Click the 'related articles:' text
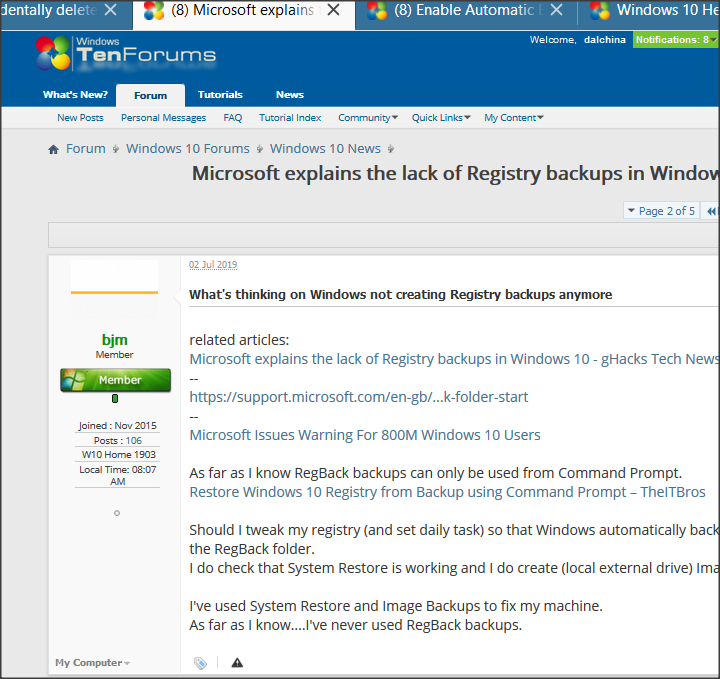The width and height of the screenshot is (720, 679). 239,340
